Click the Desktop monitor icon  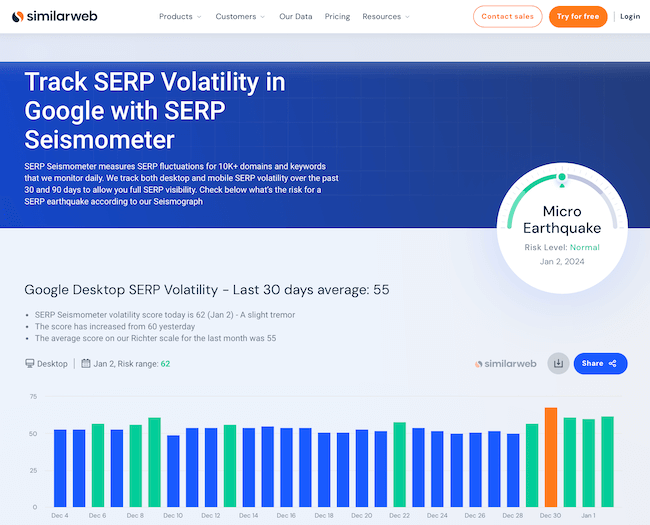click(29, 364)
